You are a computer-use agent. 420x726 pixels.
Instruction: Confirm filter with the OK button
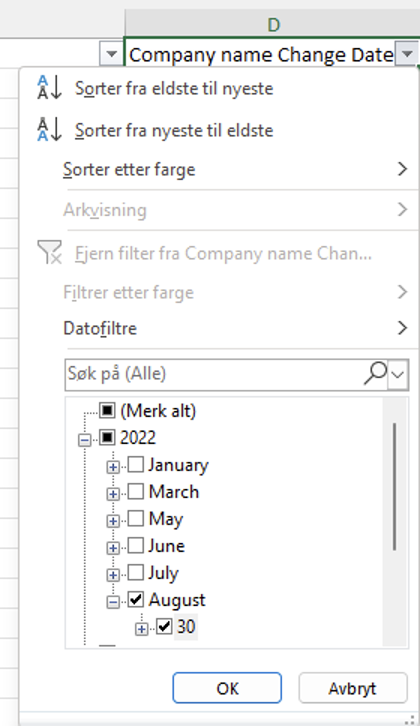227,688
